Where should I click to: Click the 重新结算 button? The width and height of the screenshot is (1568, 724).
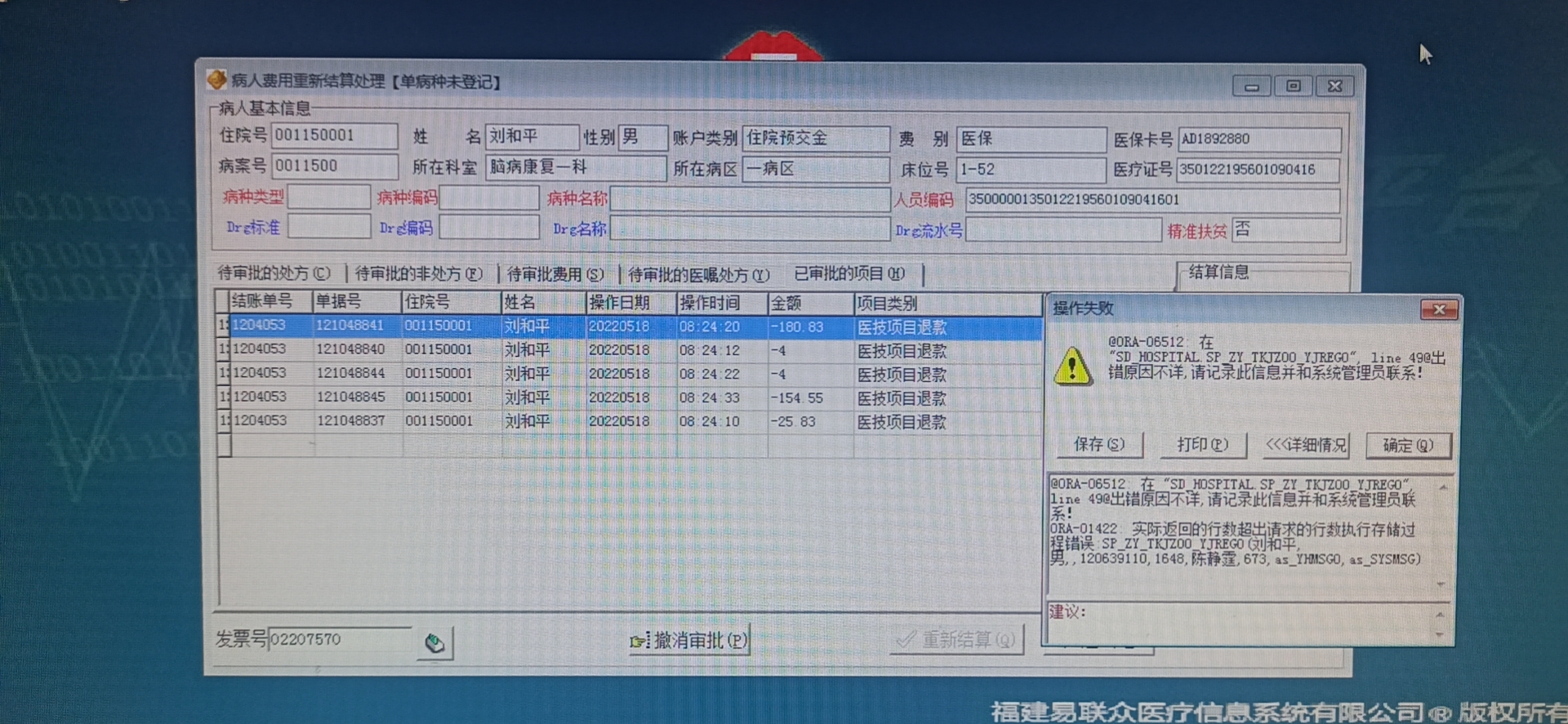(x=957, y=639)
